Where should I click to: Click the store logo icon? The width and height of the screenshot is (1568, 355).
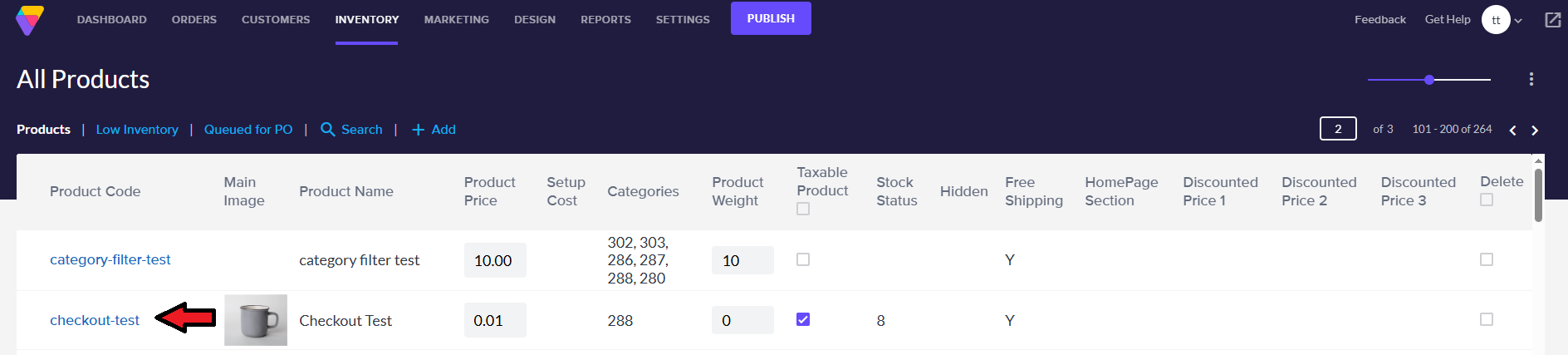[30, 20]
